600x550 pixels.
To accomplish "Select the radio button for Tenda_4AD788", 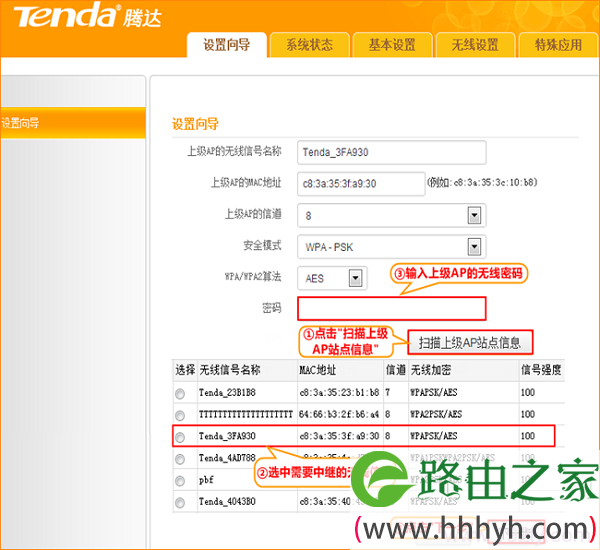I will coord(180,459).
